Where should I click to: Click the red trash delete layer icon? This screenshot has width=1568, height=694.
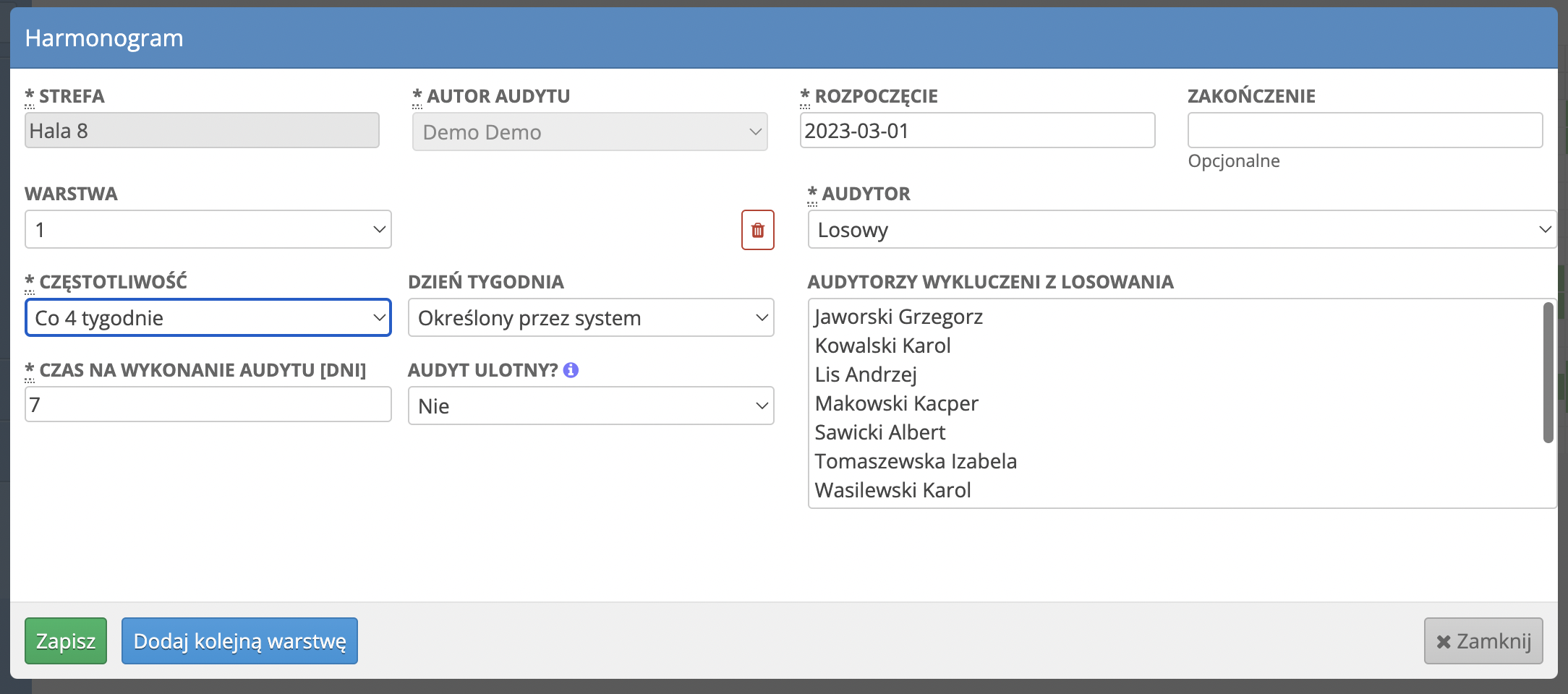point(757,230)
